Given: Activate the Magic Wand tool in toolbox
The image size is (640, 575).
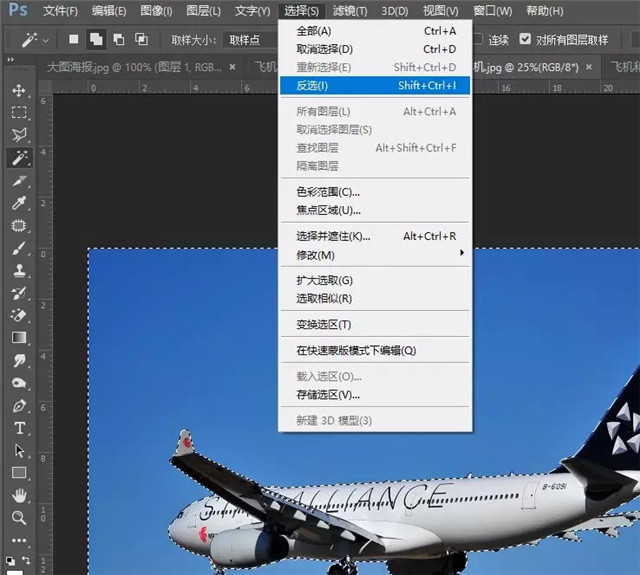Looking at the screenshot, I should [x=19, y=158].
